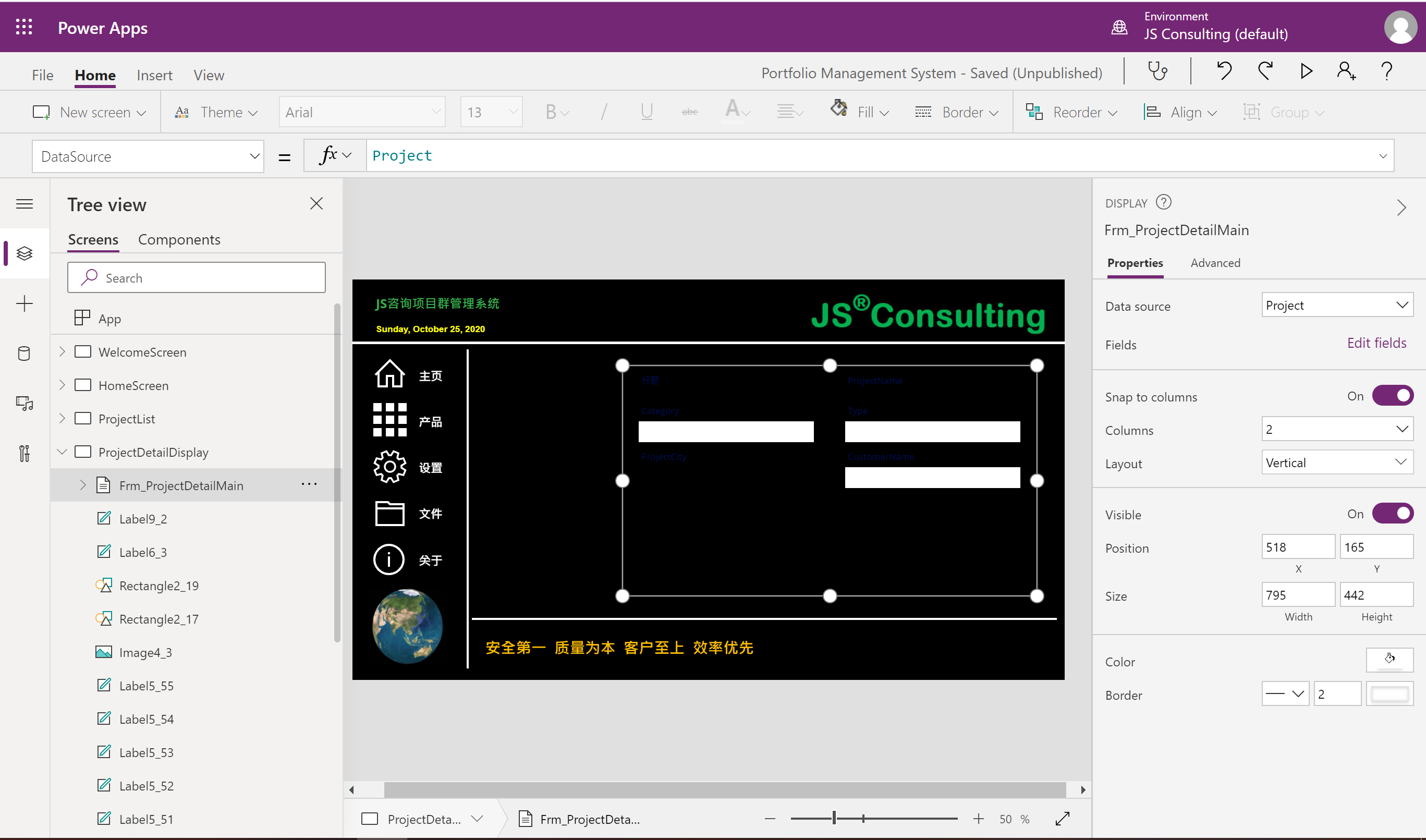The height and width of the screenshot is (840, 1426).
Task: Open the property selector DataSource dropdown
Action: (x=148, y=156)
